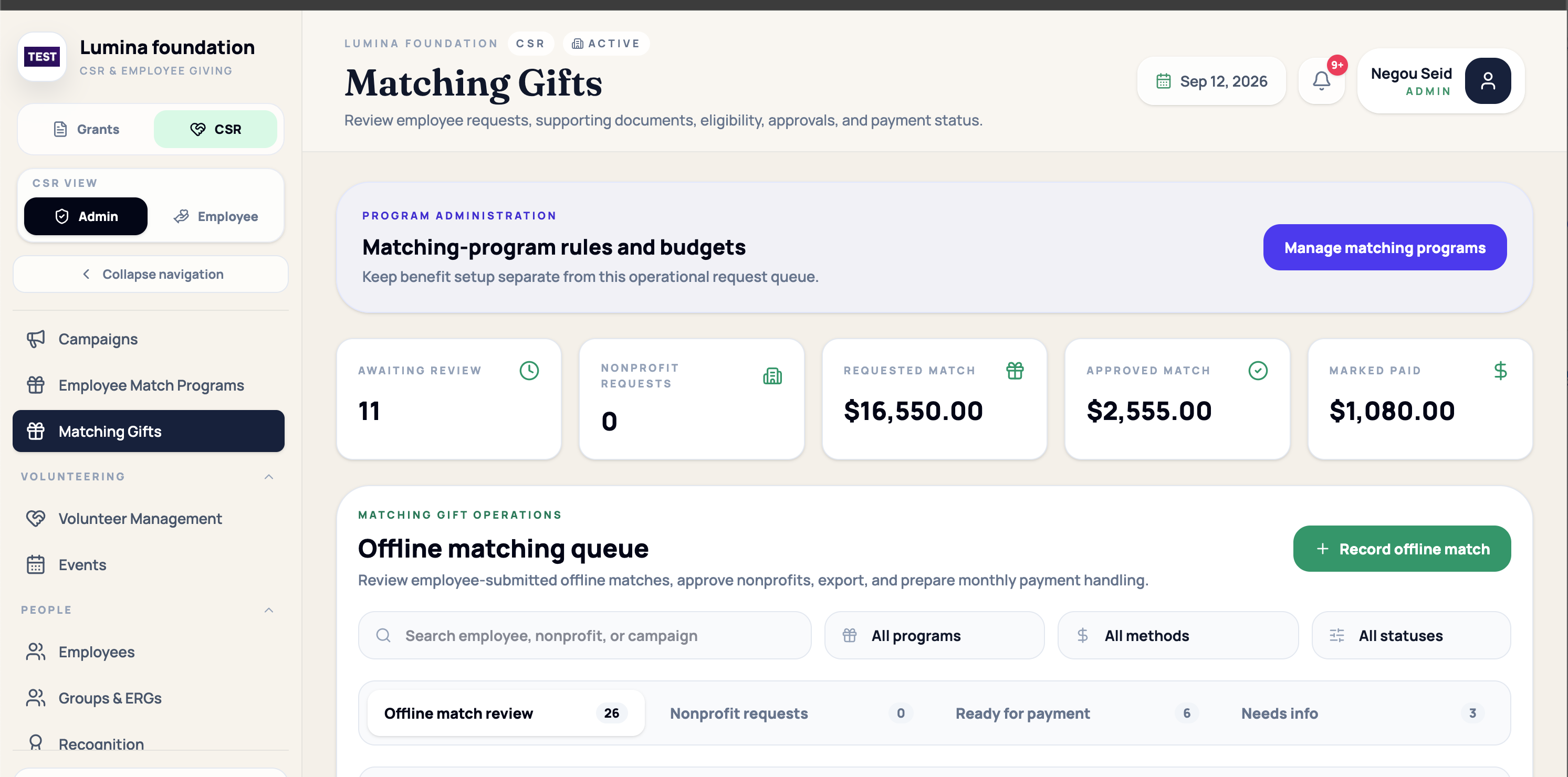Viewport: 1568px width, 777px height.
Task: Open the All statuses dropdown
Action: 1411,635
